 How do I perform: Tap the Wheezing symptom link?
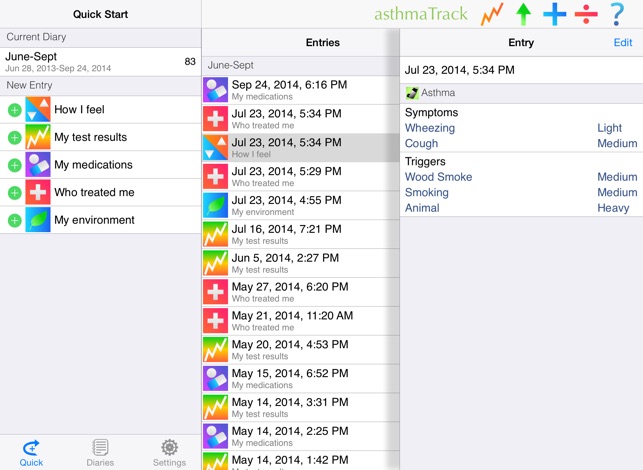tap(430, 128)
